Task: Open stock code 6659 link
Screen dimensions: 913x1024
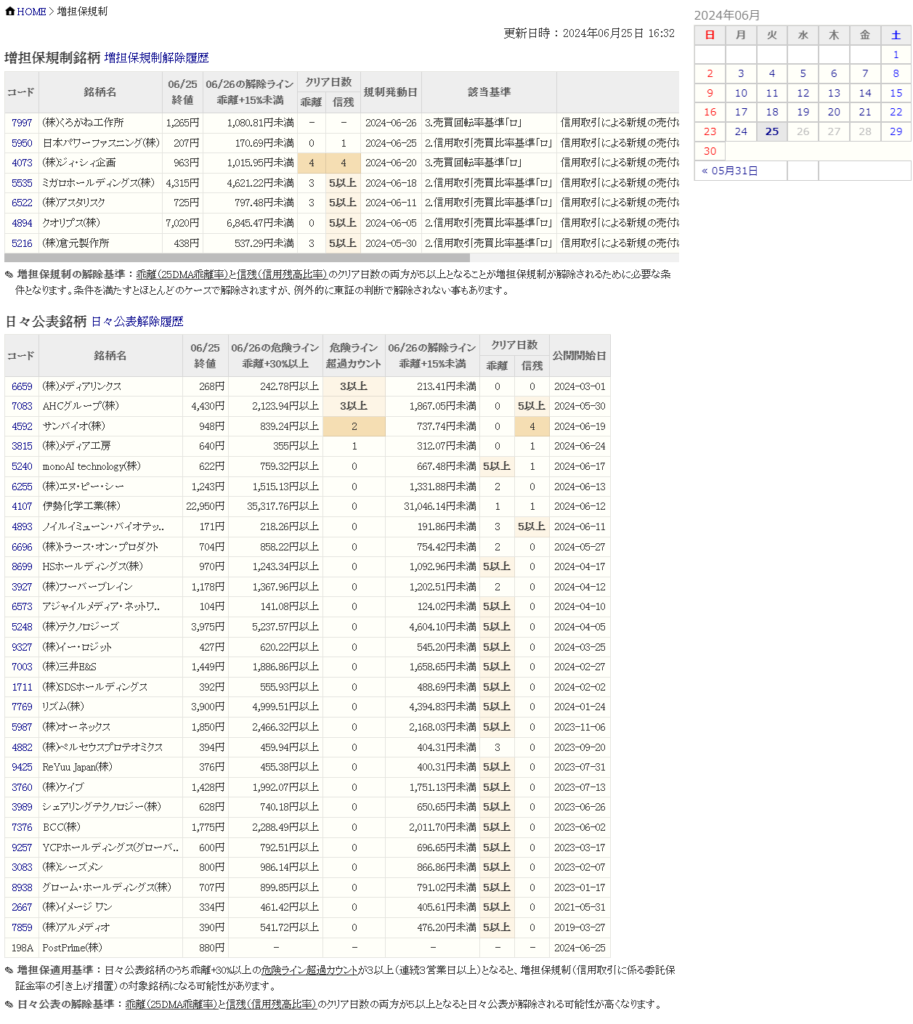Action: pyautogui.click(x=22, y=387)
